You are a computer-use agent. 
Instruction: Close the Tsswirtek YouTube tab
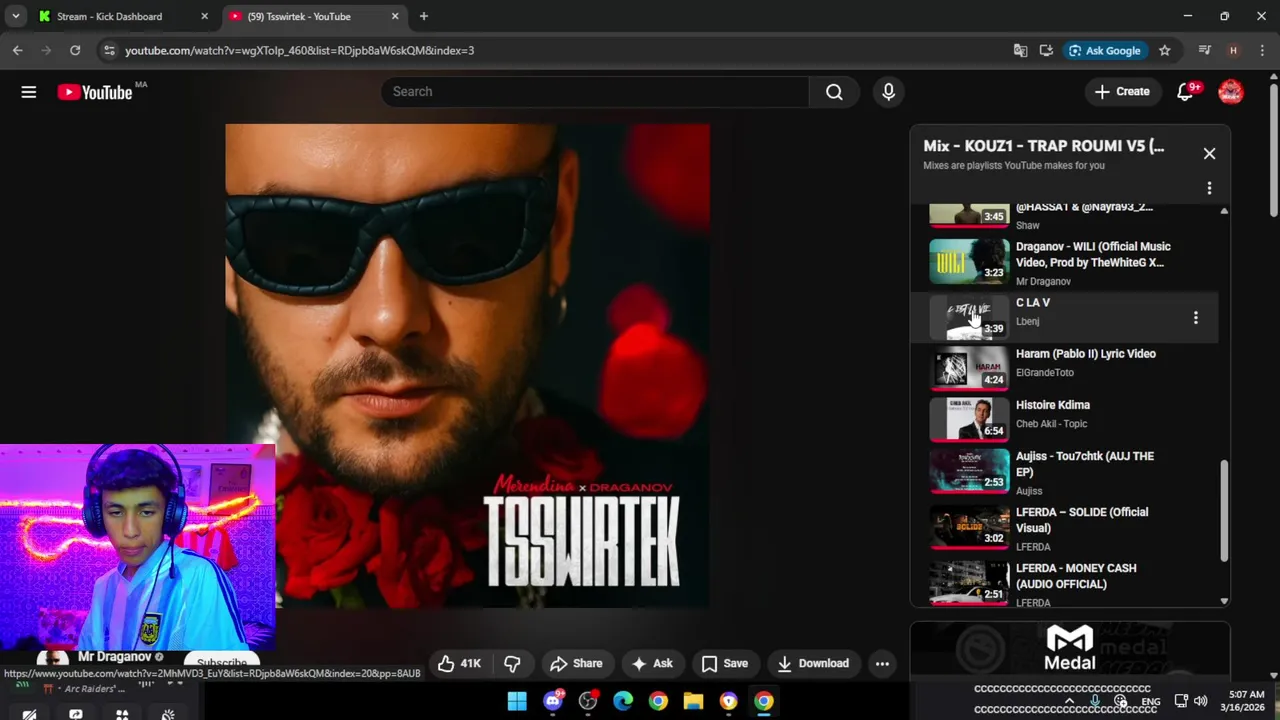[395, 16]
